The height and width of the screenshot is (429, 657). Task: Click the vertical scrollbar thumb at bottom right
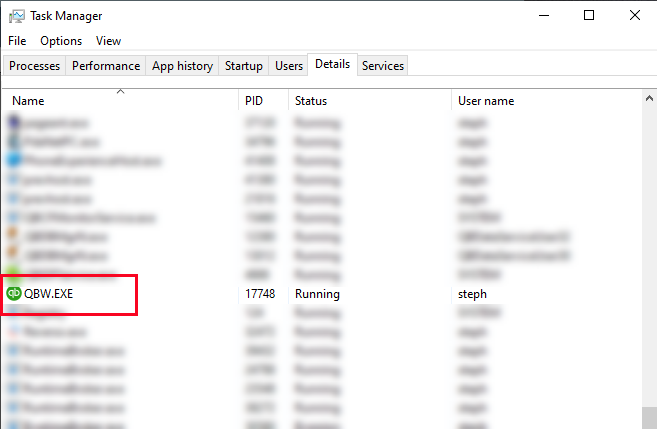(x=649, y=418)
